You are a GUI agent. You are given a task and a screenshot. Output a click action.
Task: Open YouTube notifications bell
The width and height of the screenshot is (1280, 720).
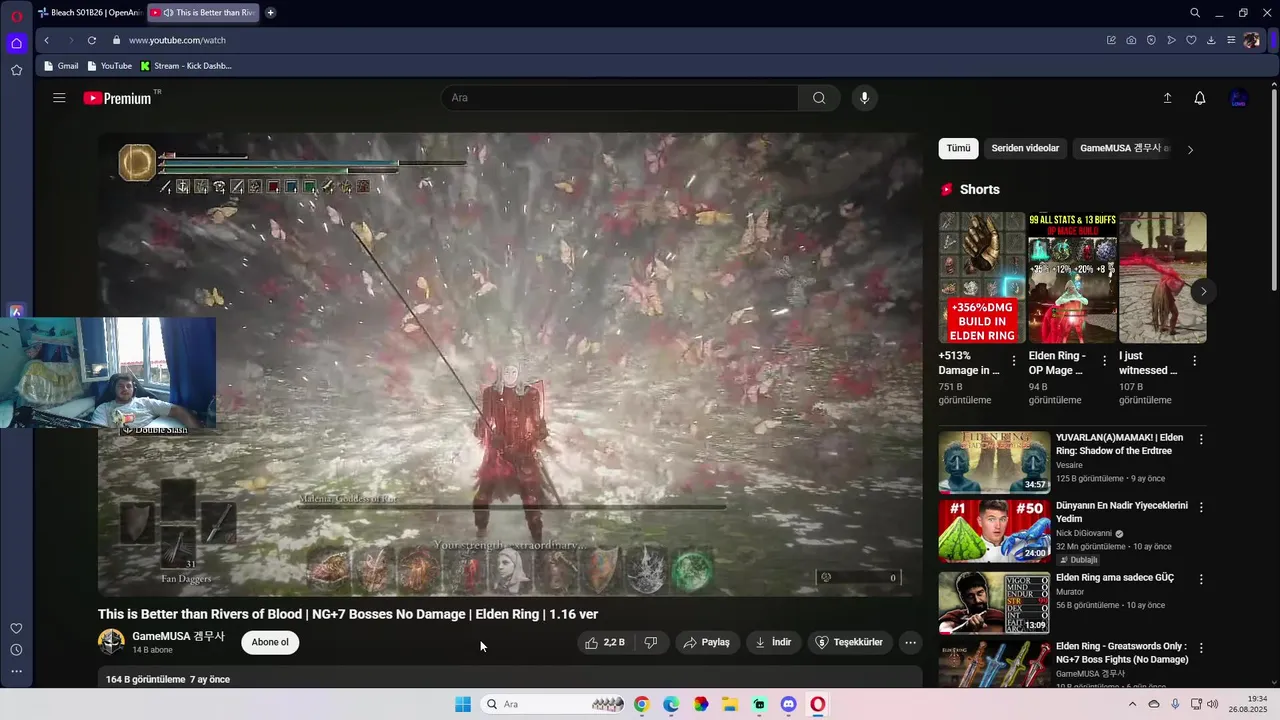point(1200,98)
